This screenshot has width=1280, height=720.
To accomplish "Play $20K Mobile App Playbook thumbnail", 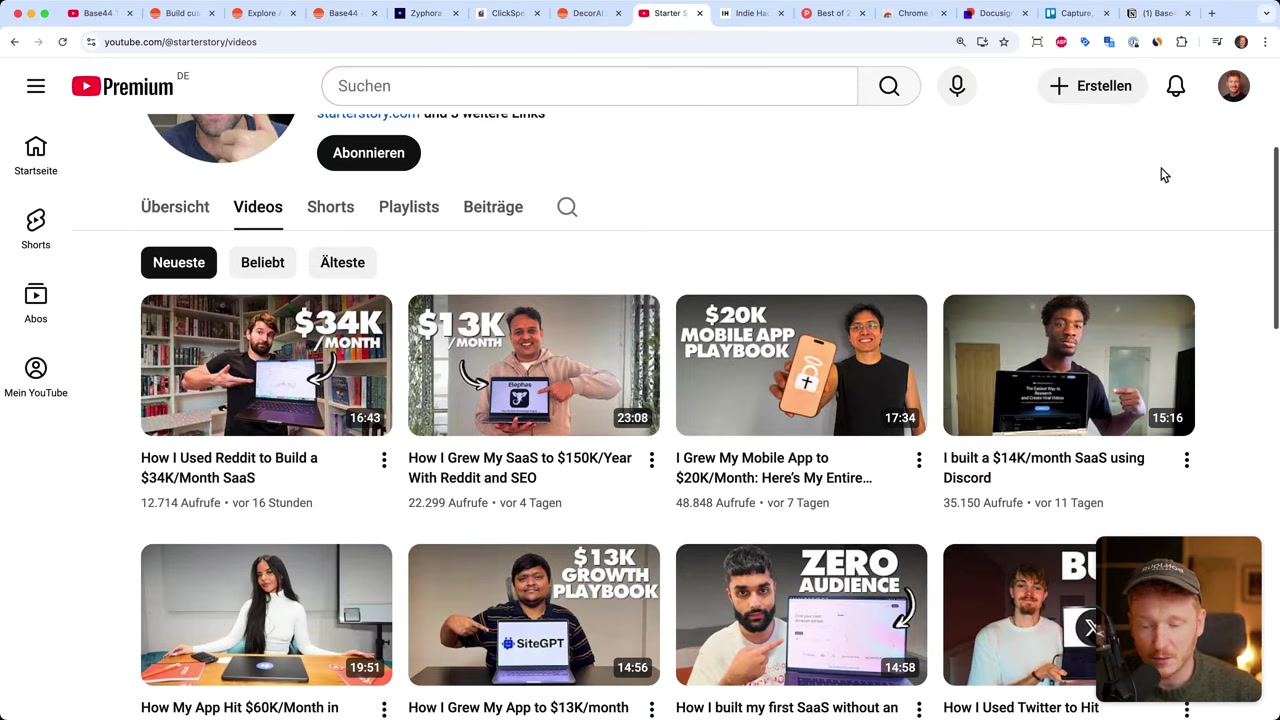I will tap(802, 365).
